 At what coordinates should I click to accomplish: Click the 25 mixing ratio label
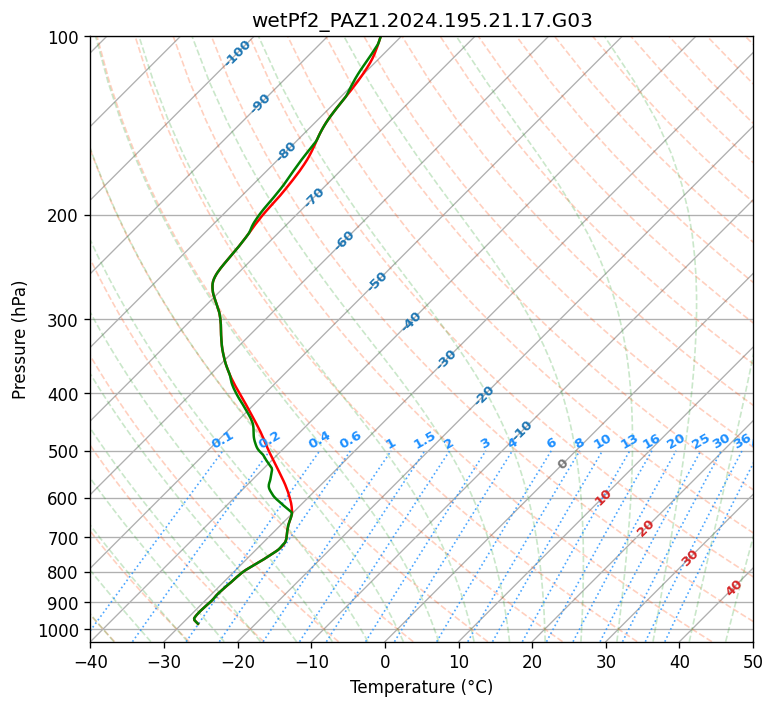700,441
